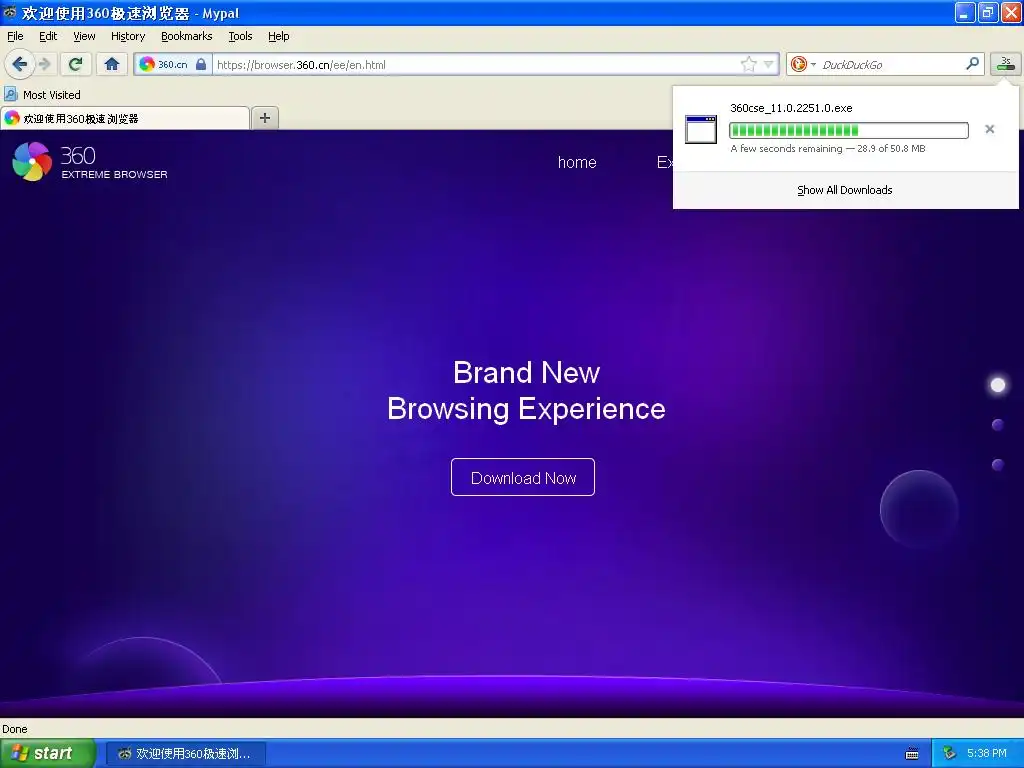Open a new tab with plus button
The height and width of the screenshot is (768, 1024).
pos(264,118)
